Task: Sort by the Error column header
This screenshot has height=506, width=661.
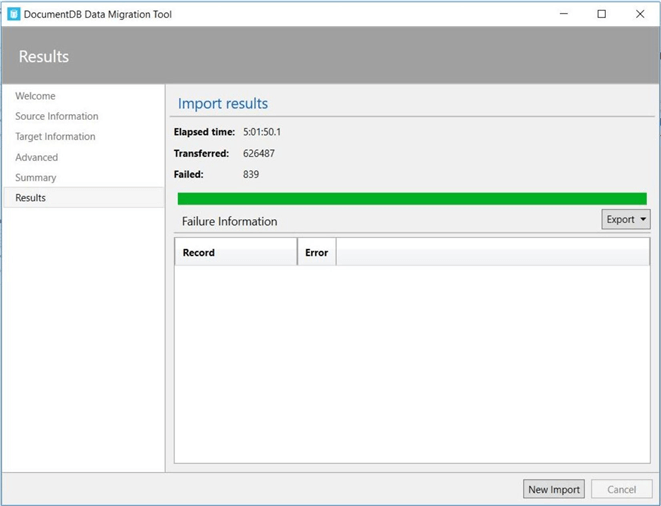Action: (x=317, y=252)
